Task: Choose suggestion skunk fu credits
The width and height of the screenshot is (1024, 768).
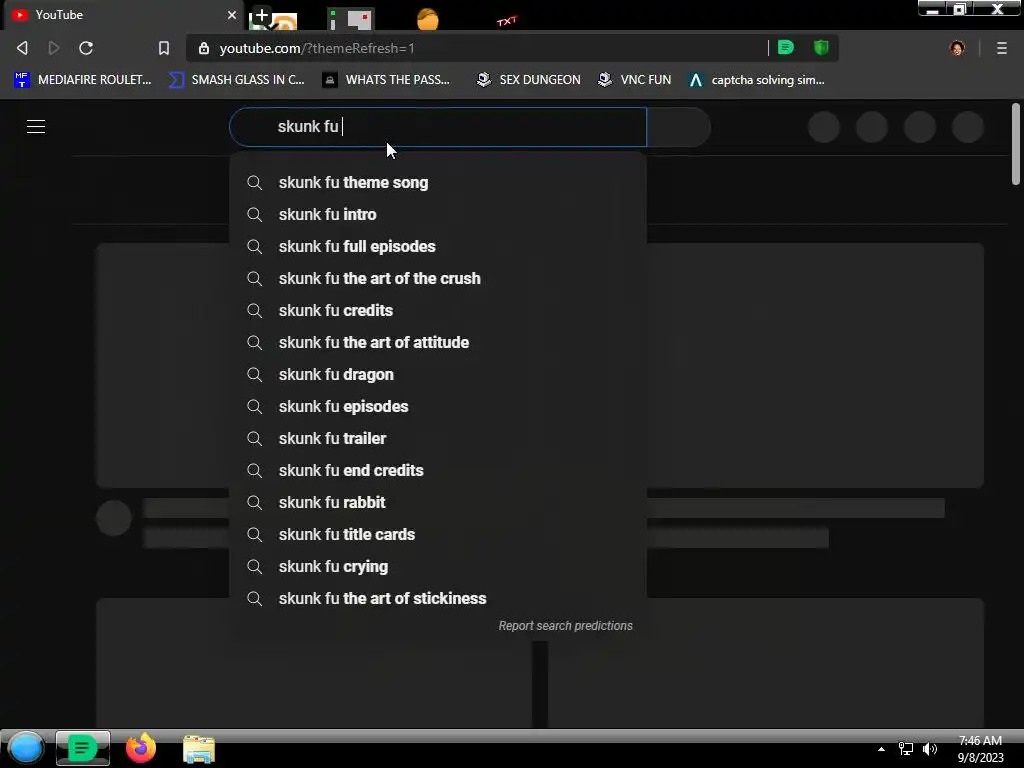Action: pos(438,311)
